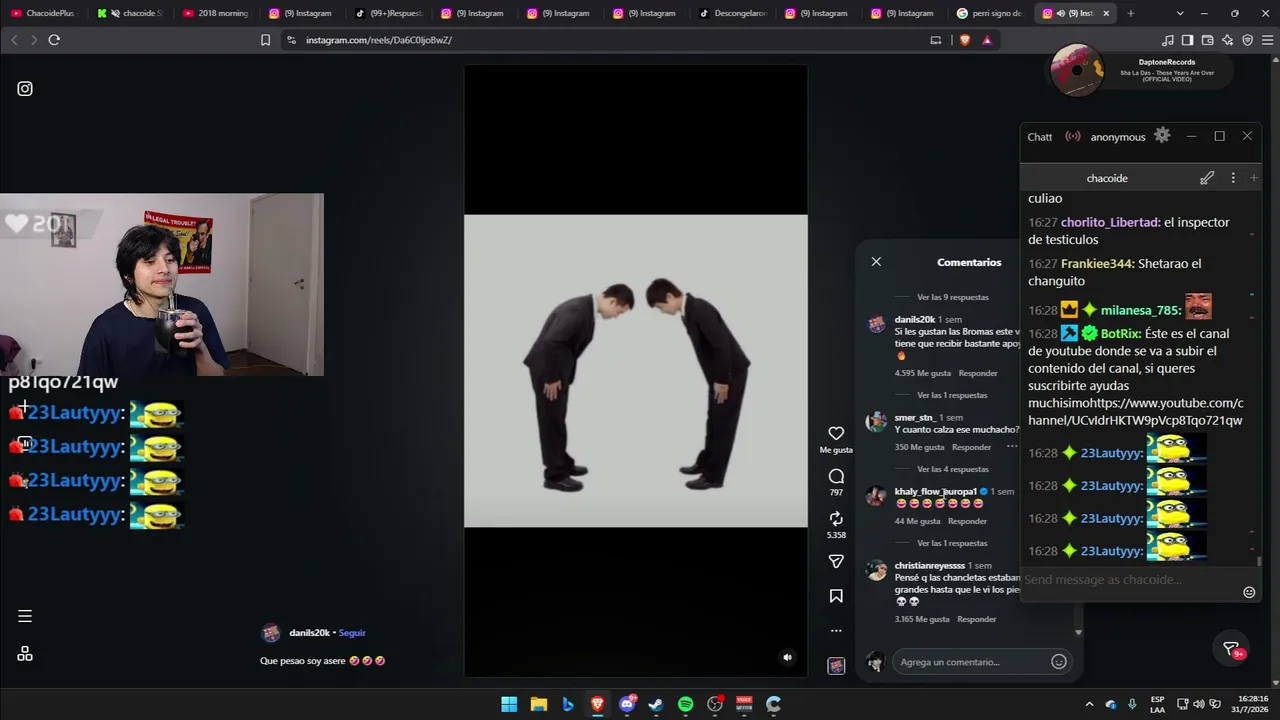Reply to the christianreyessss comment

point(977,619)
